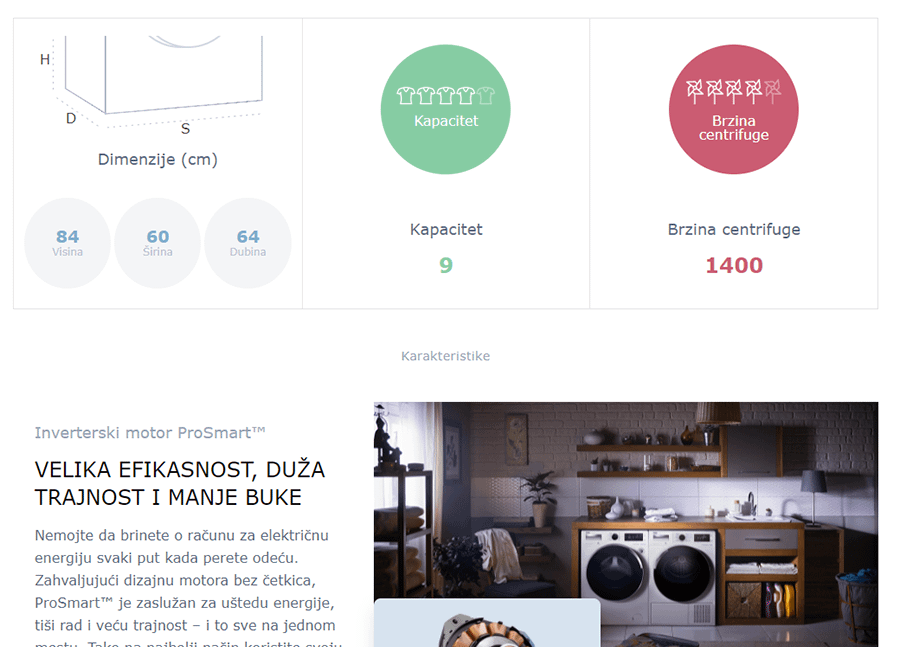Screen dimensions: 899x647
Task: Select the 64 Dubina circle
Action: 248,243
